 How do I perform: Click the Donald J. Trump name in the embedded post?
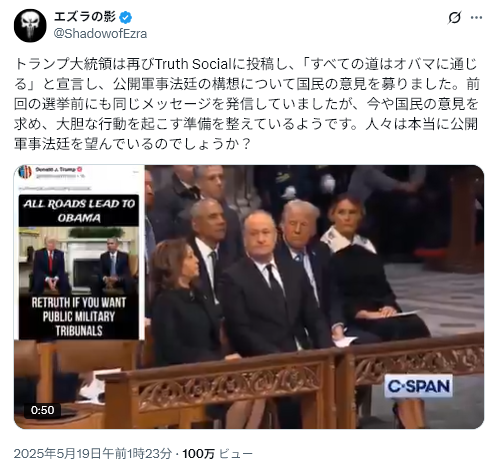(x=55, y=169)
